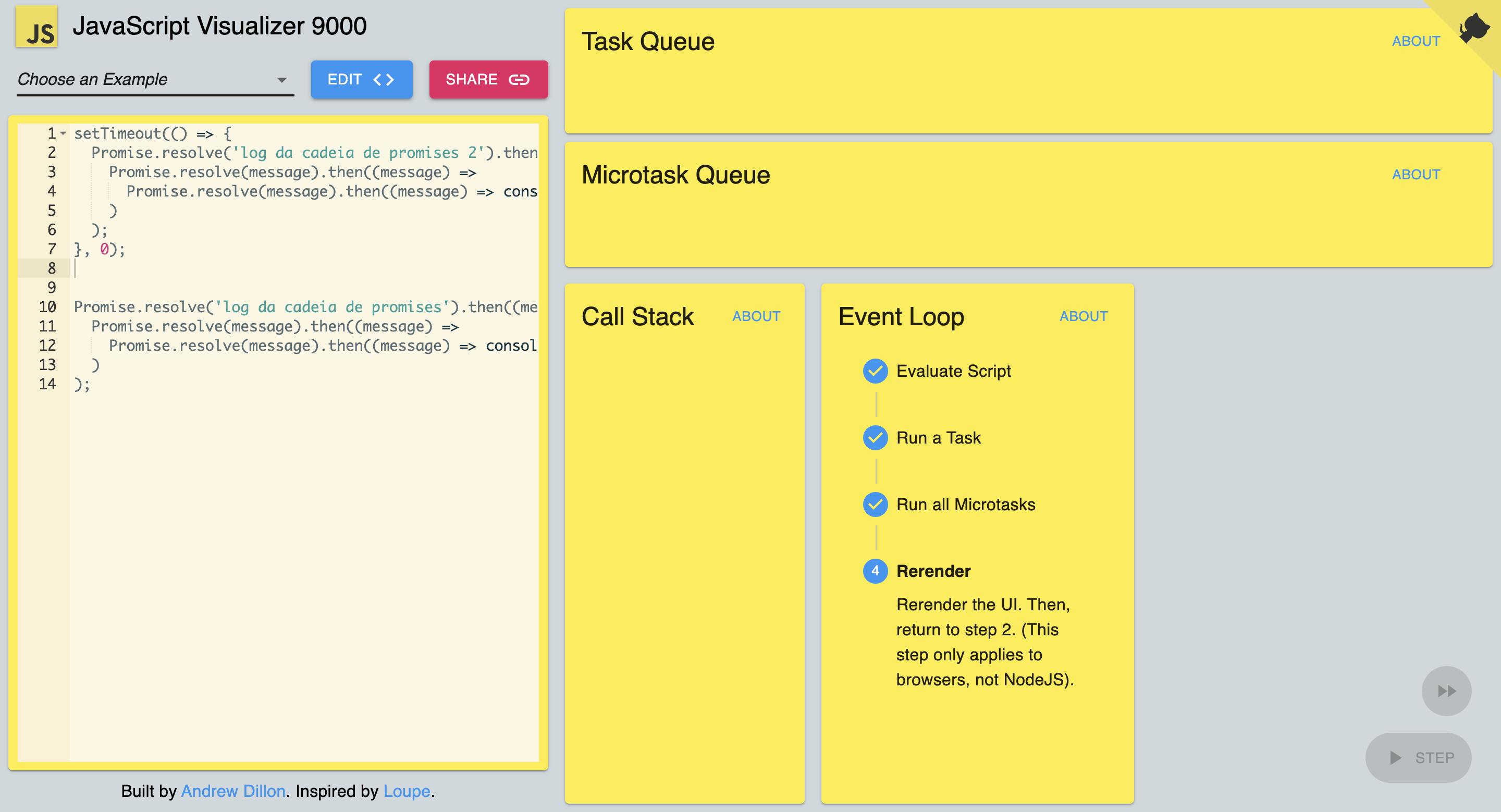Viewport: 1501px width, 812px height.
Task: Click line number 12 in the gutter
Action: (47, 346)
